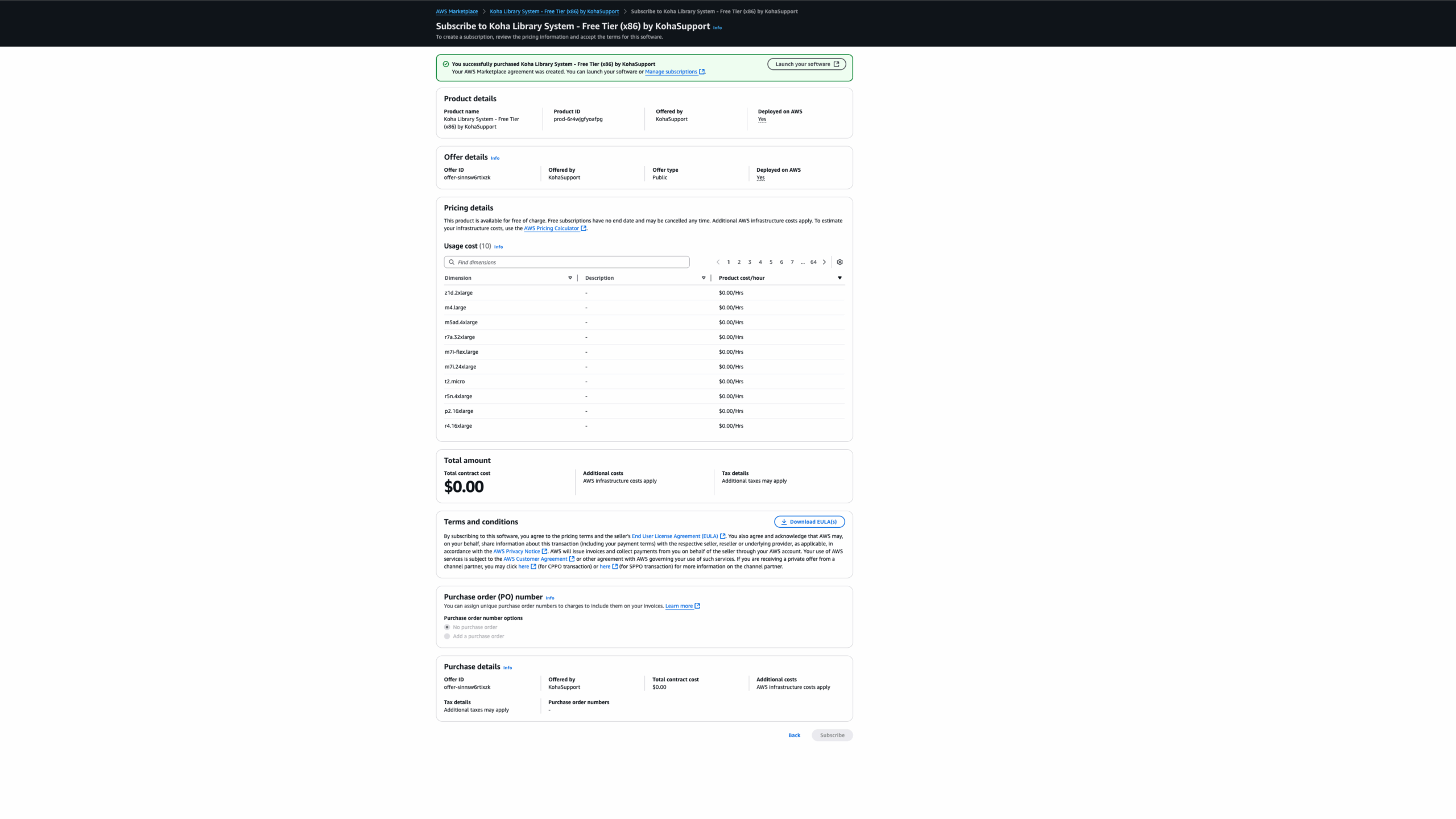Click the r4.16xlarge dimension cell

pos(458,426)
